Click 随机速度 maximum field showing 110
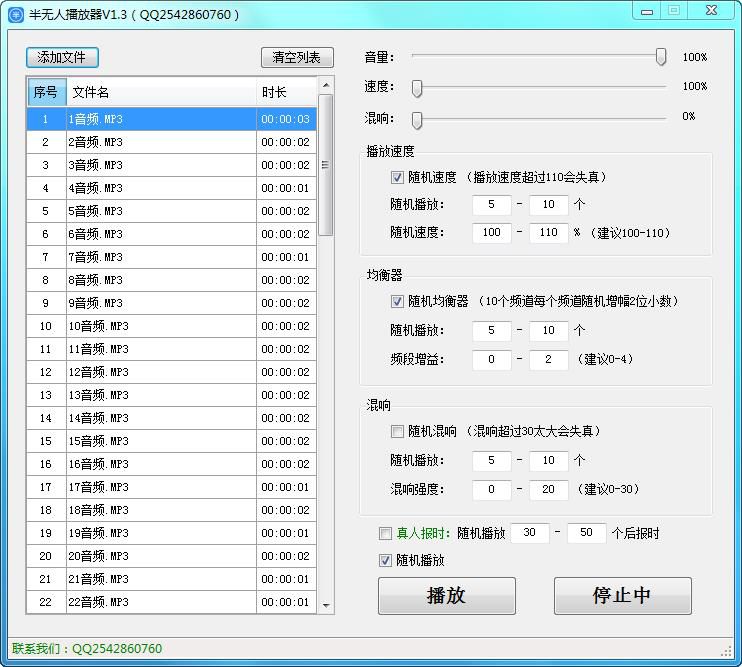This screenshot has width=742, height=667. point(548,232)
